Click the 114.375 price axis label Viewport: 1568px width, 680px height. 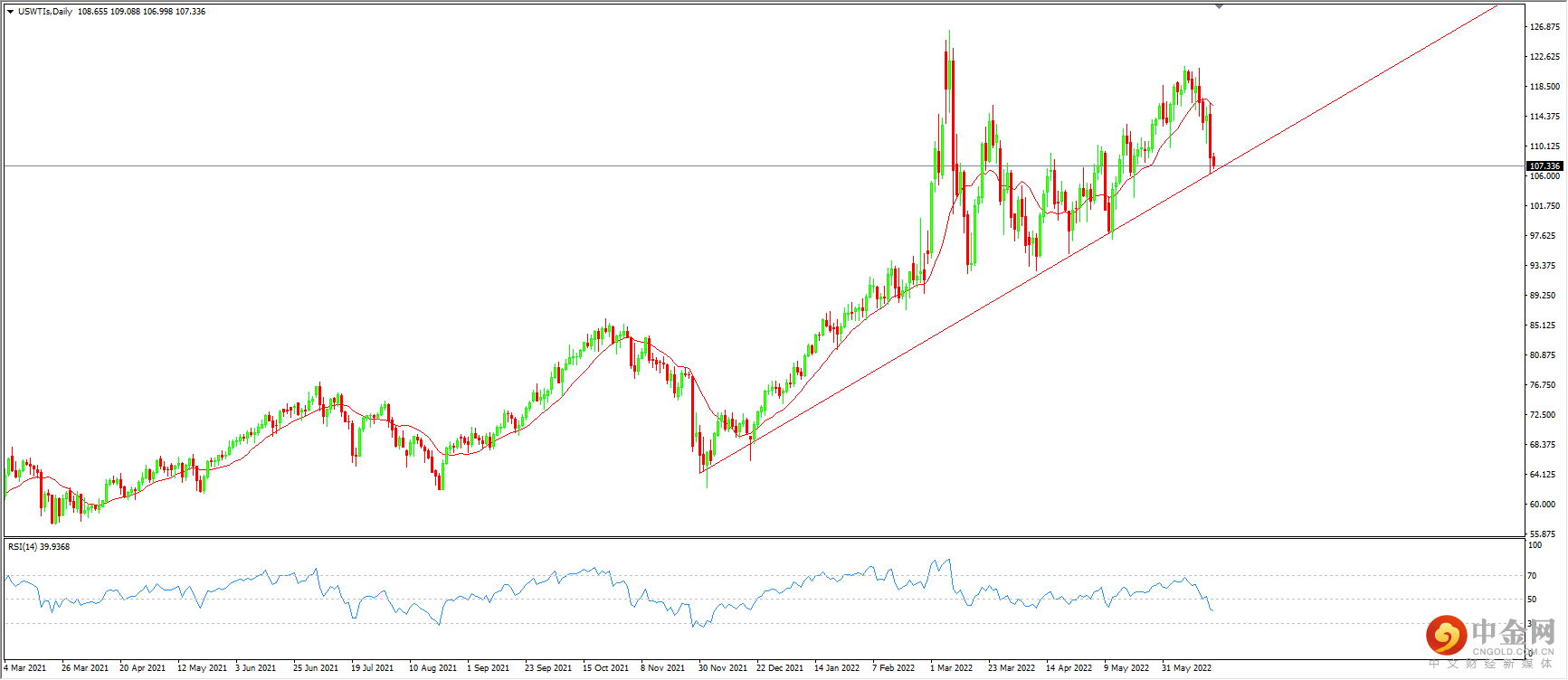coord(1544,117)
